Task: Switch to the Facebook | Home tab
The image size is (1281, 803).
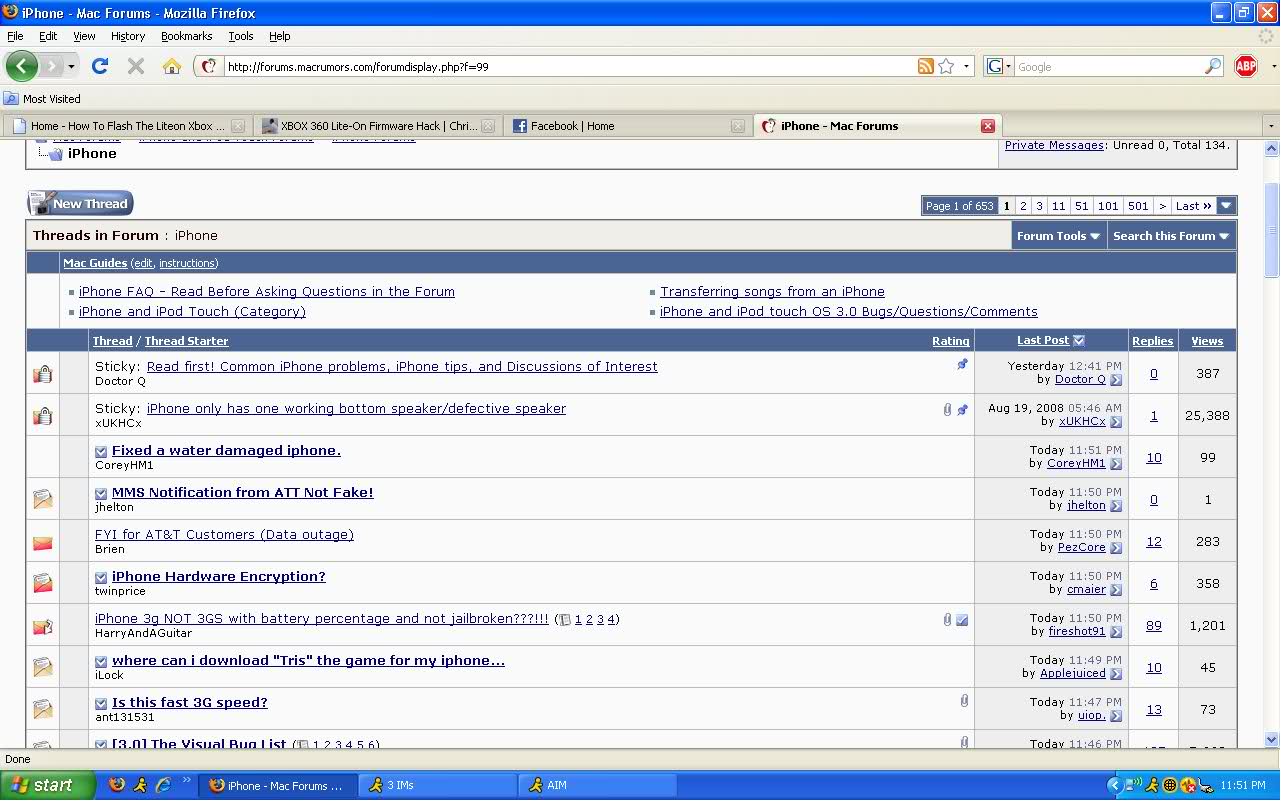Action: 627,126
